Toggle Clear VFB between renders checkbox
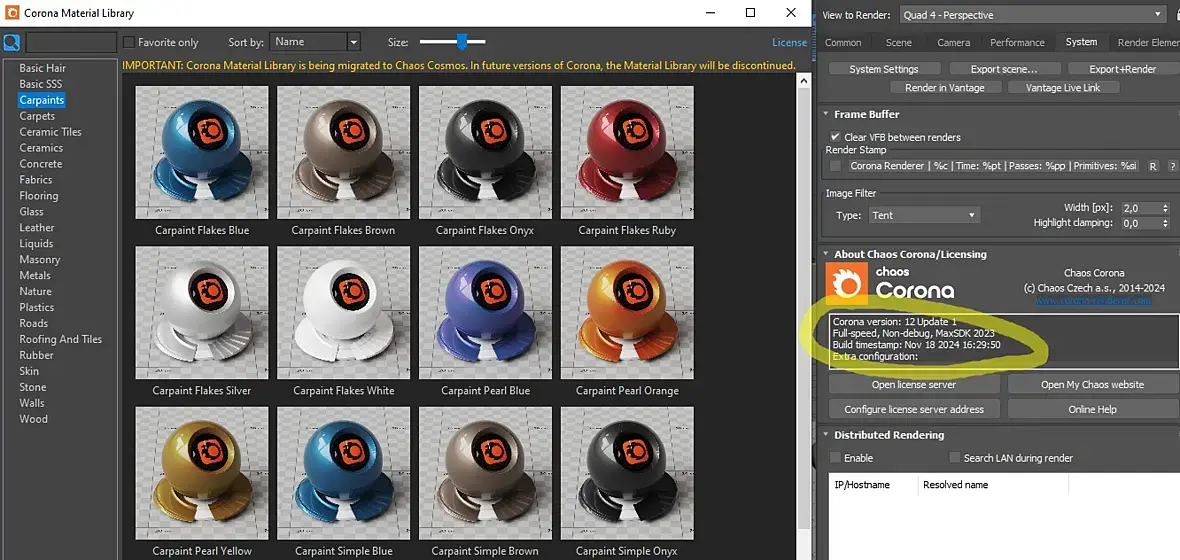Viewport: 1180px width, 560px height. coord(835,137)
